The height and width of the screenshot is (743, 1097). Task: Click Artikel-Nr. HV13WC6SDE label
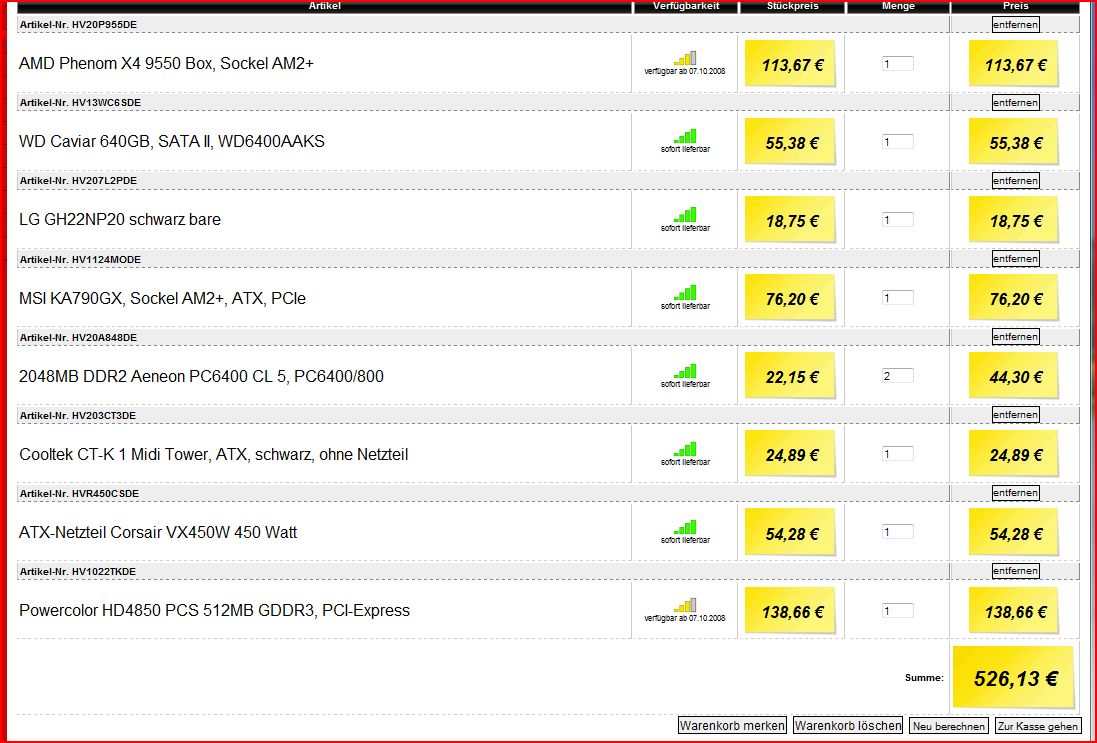click(80, 103)
